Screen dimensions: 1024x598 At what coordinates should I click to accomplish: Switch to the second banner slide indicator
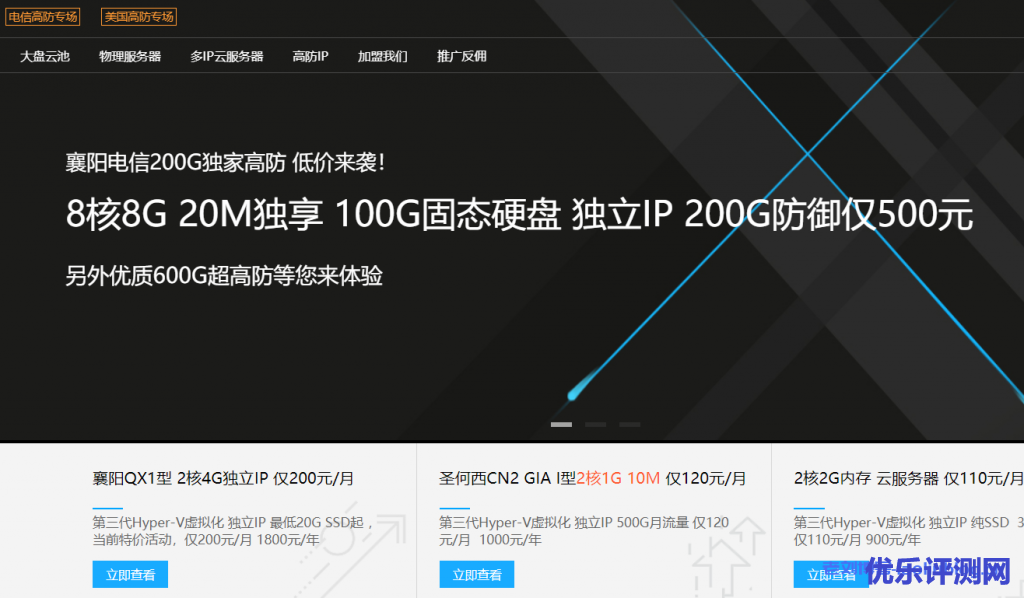(595, 425)
